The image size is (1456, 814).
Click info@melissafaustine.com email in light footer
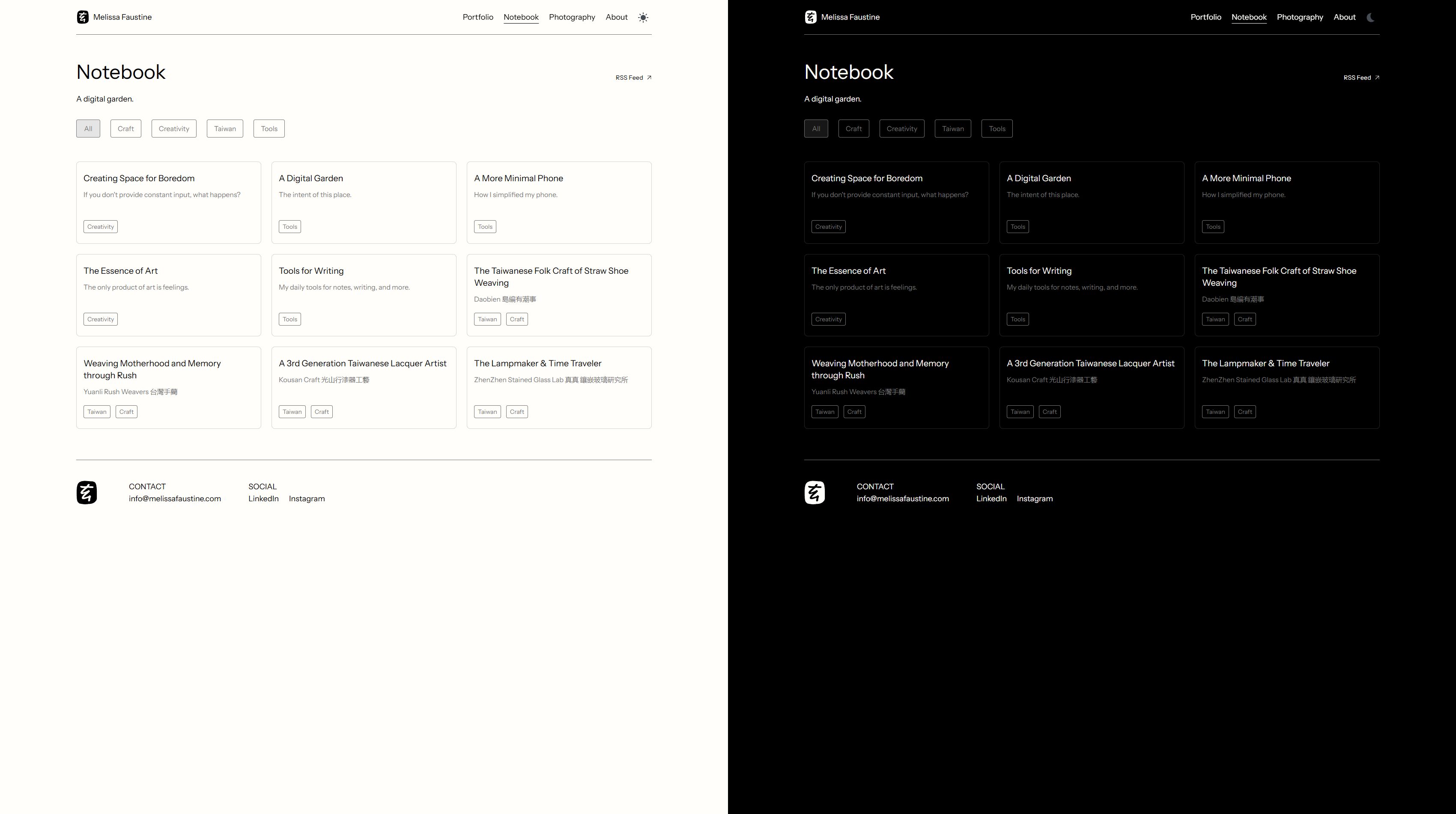(x=175, y=499)
